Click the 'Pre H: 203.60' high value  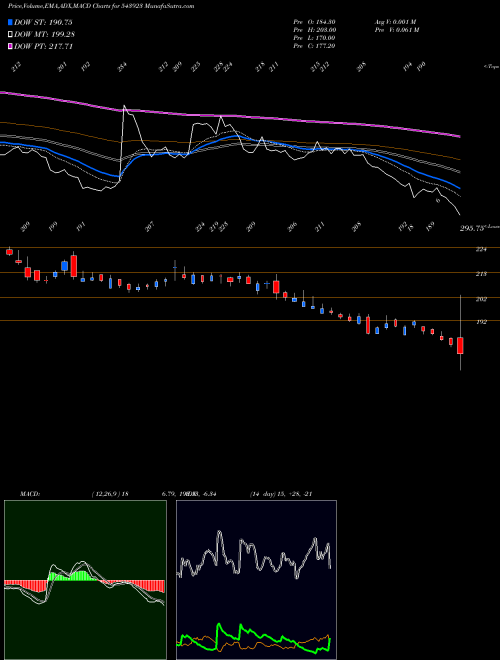pyautogui.click(x=314, y=30)
